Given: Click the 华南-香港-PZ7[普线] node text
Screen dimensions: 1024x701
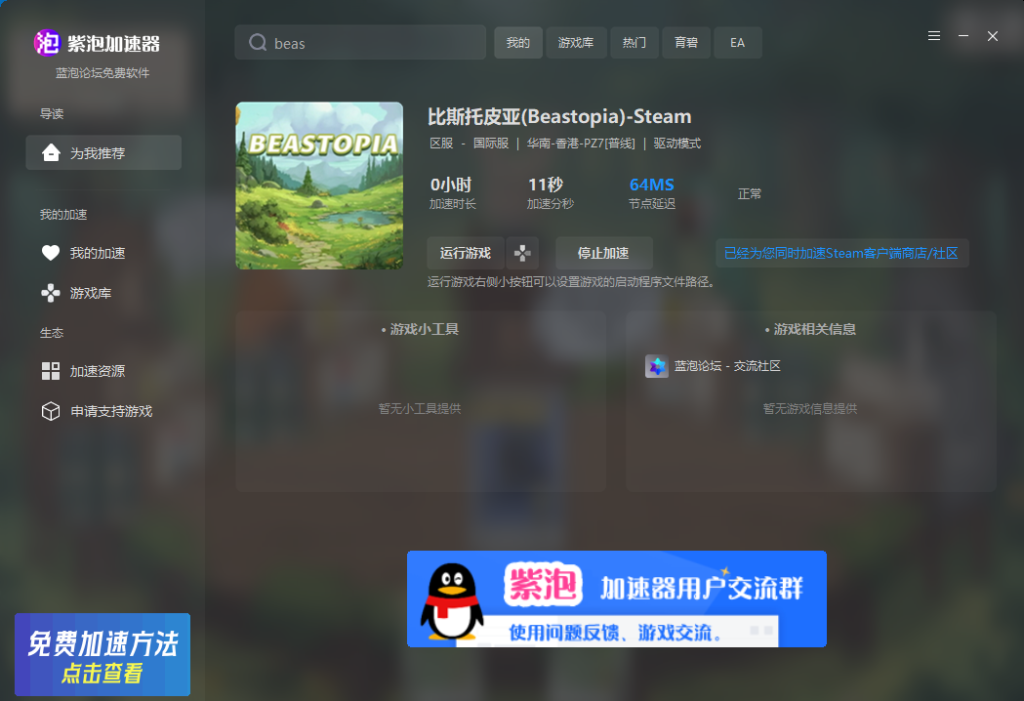Looking at the screenshot, I should [581, 143].
